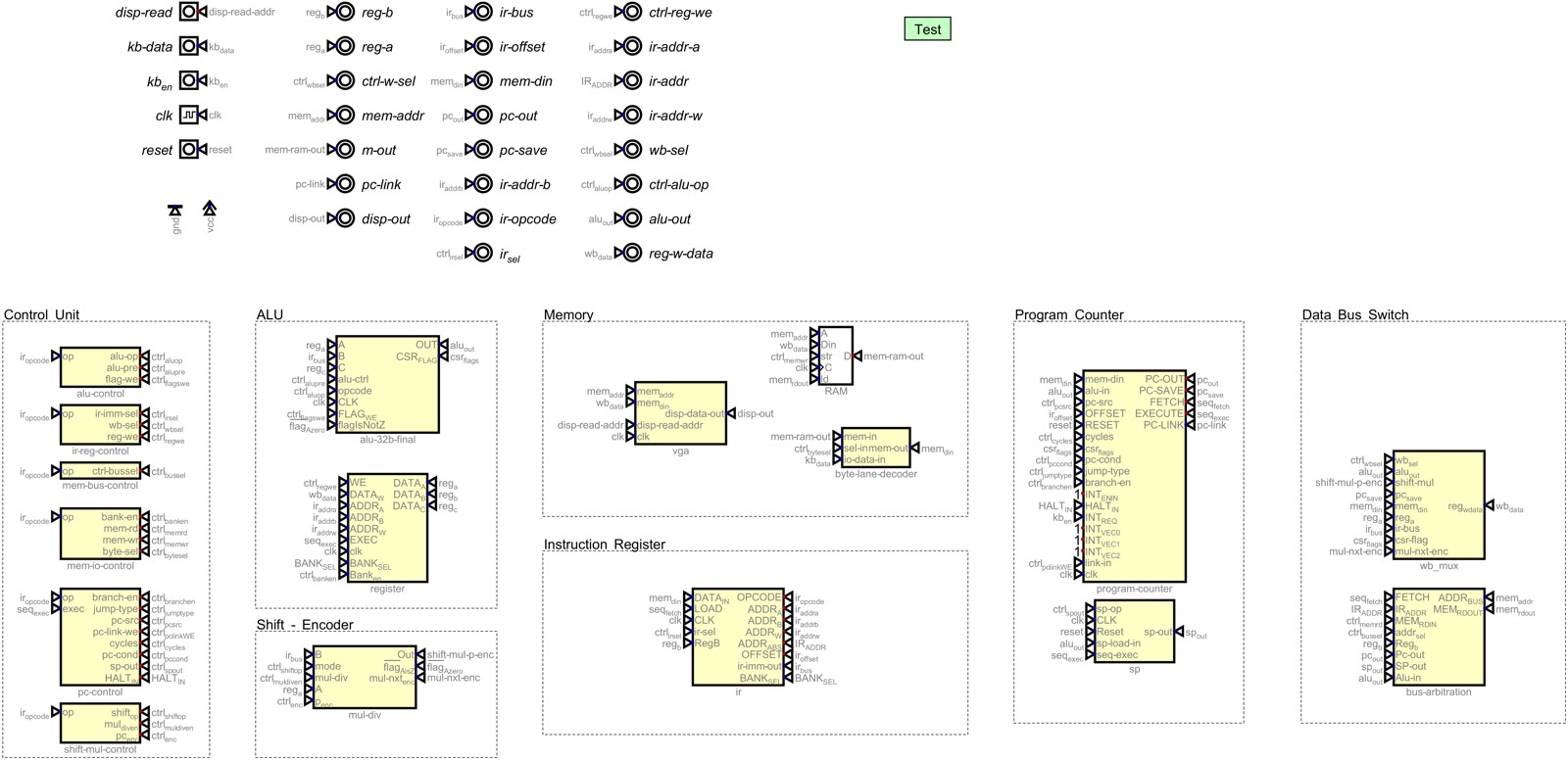Select the bus-arbitration block
This screenshot has height=760, width=1568.
(x=1438, y=638)
